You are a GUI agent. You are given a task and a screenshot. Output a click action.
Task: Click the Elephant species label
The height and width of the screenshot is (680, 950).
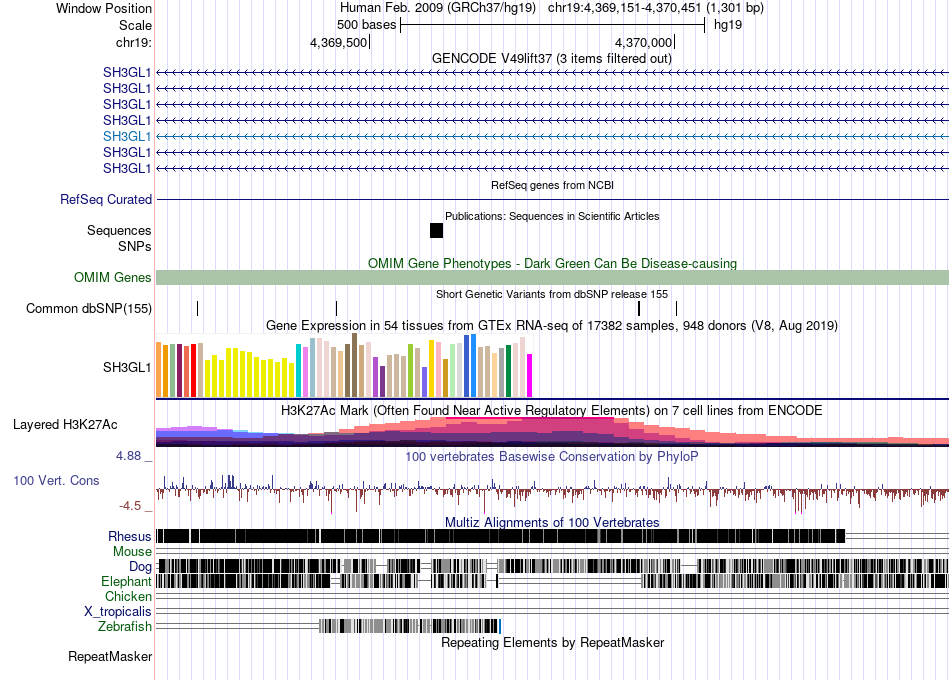tap(126, 581)
